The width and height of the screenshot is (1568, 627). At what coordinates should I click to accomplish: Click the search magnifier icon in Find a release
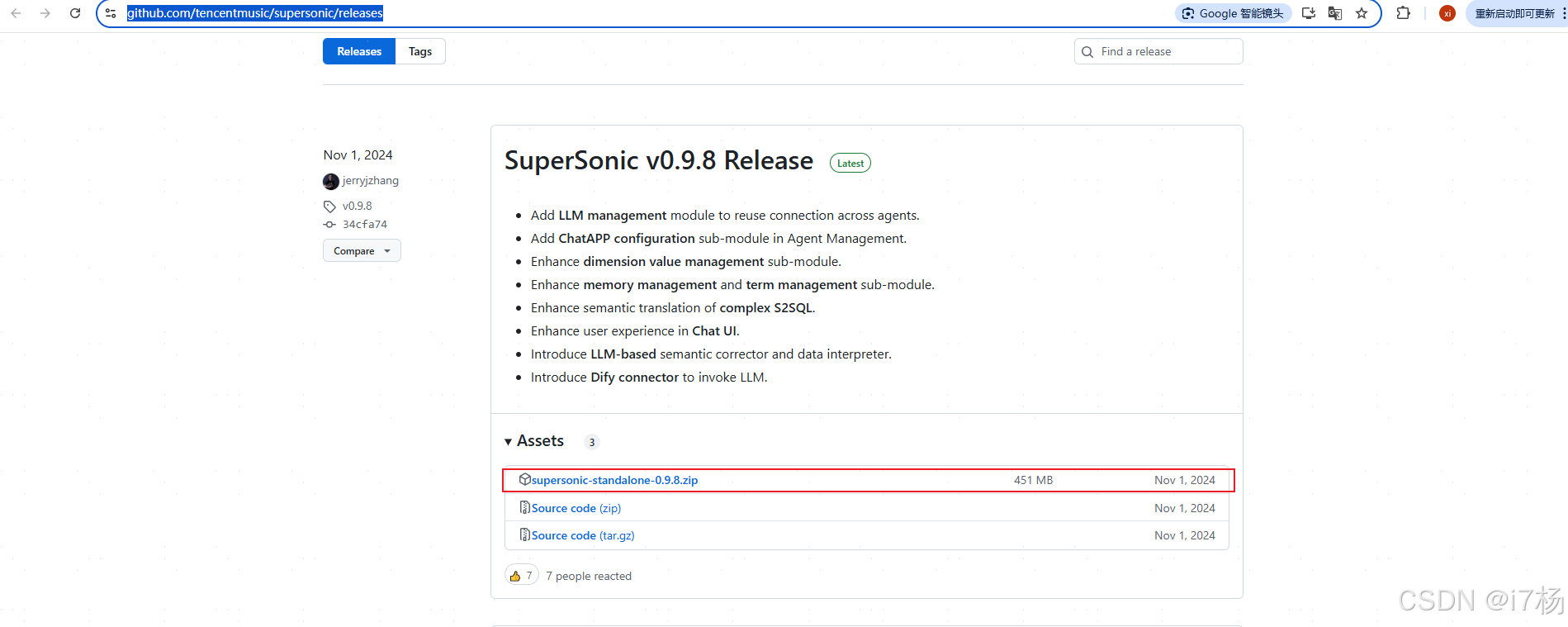coord(1087,52)
